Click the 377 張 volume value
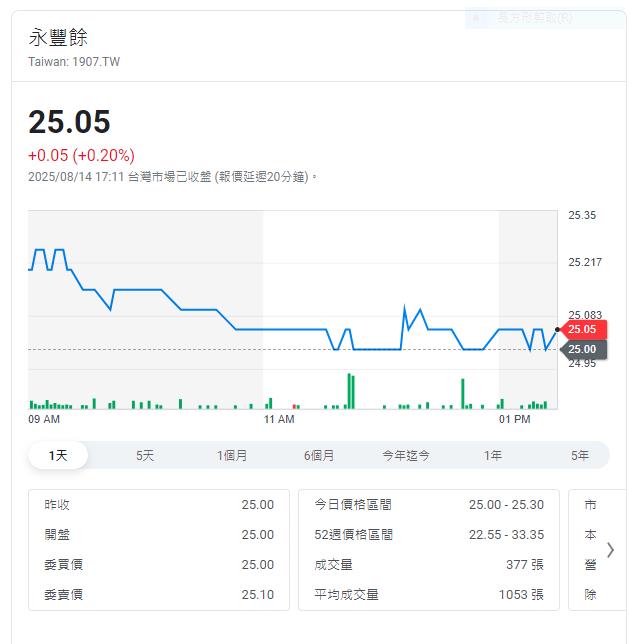The width and height of the screenshot is (643, 644). [525, 564]
